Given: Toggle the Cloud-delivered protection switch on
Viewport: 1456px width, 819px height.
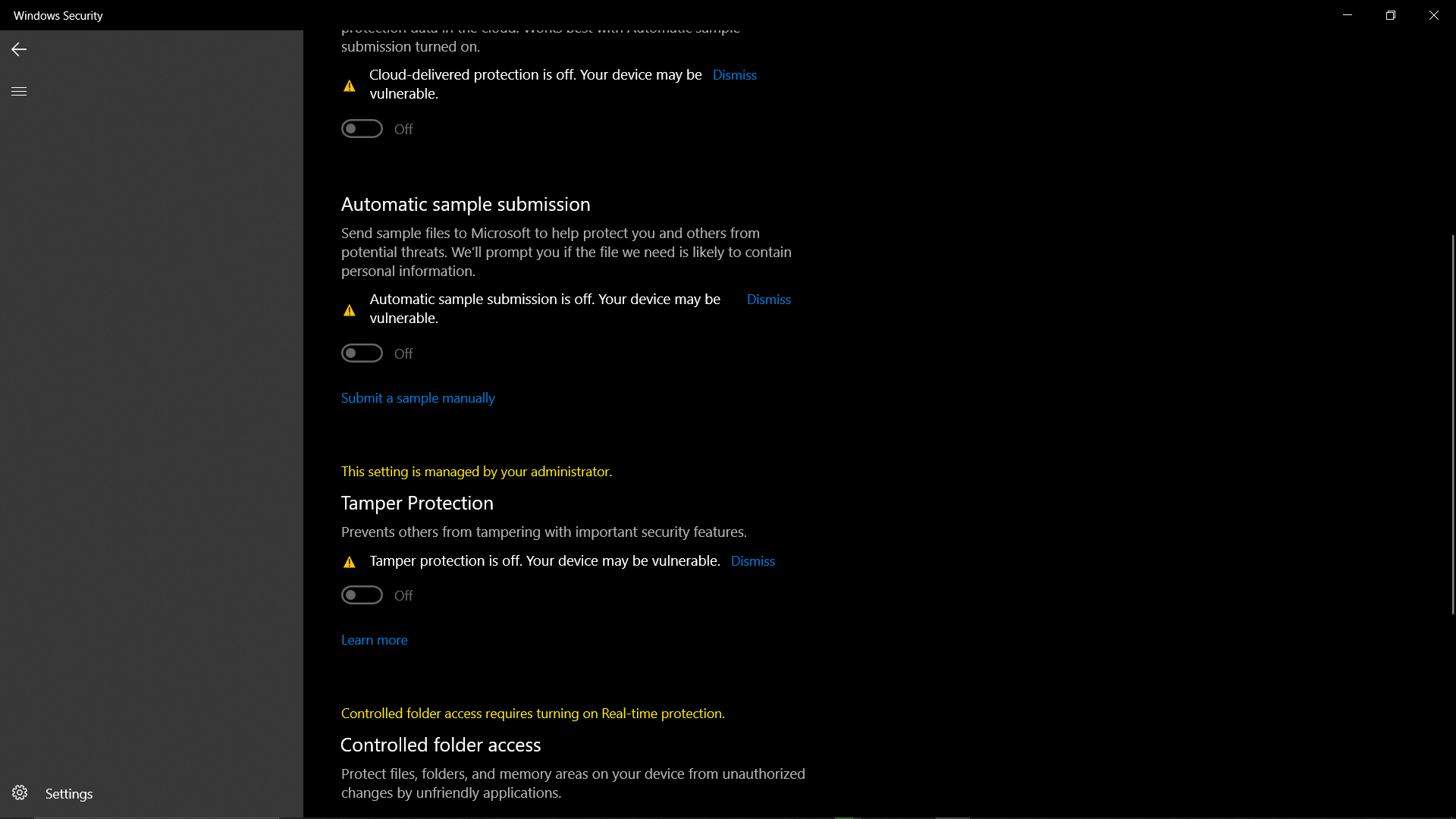Looking at the screenshot, I should point(361,128).
